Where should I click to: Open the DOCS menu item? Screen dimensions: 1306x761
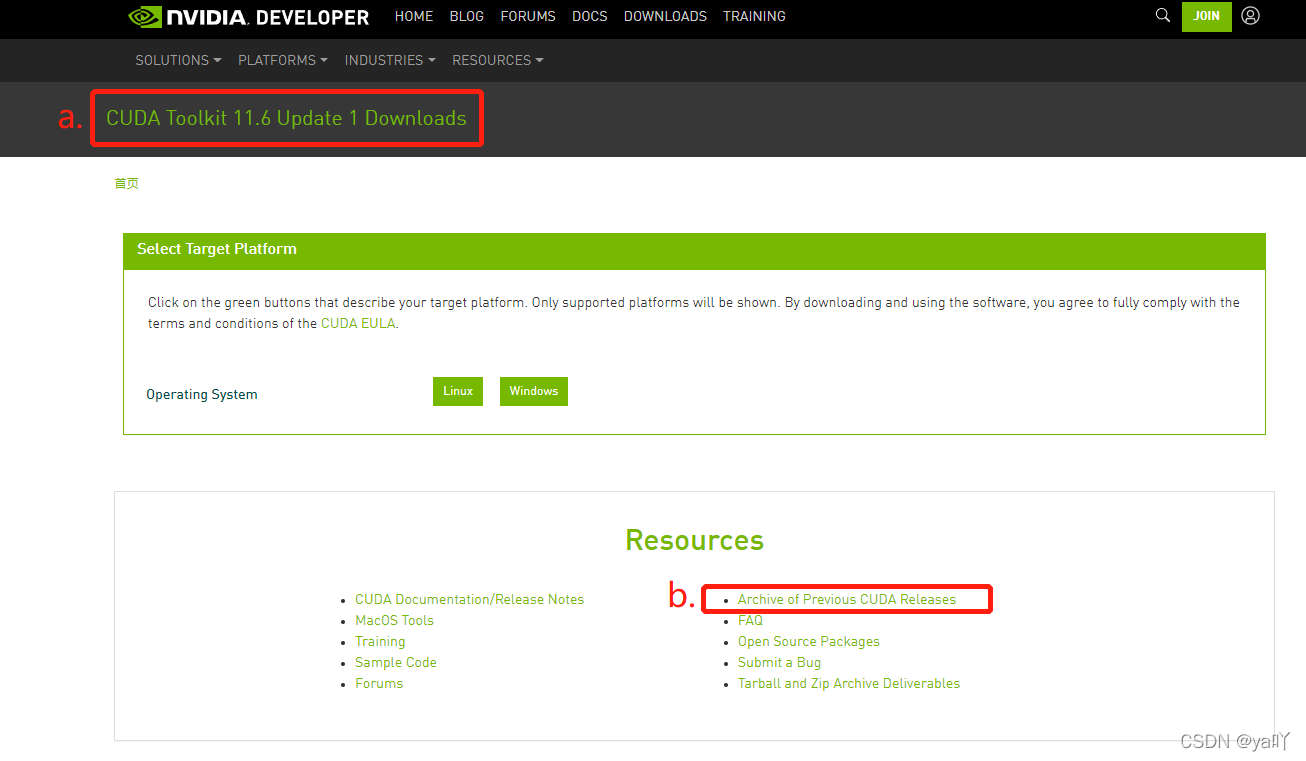590,17
